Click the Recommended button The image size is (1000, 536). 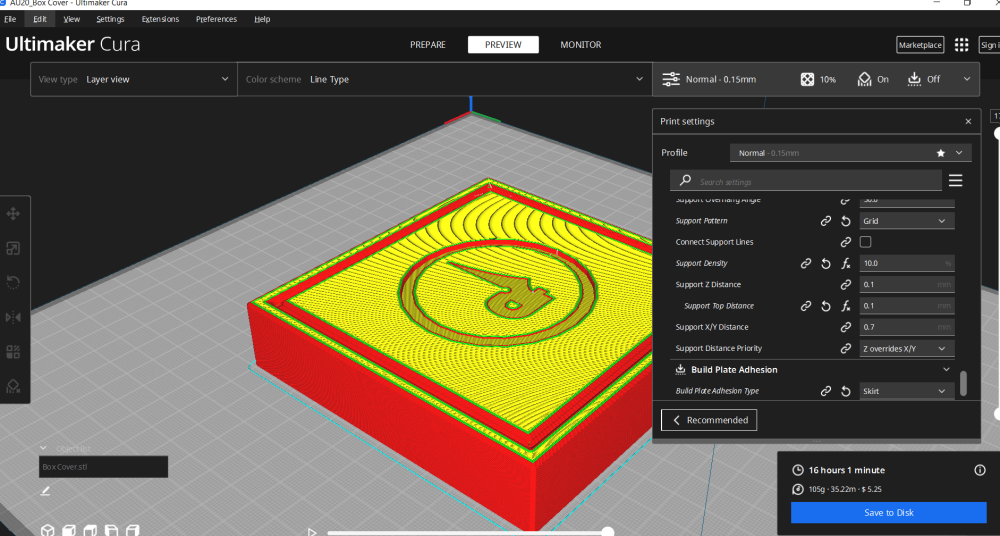click(709, 420)
